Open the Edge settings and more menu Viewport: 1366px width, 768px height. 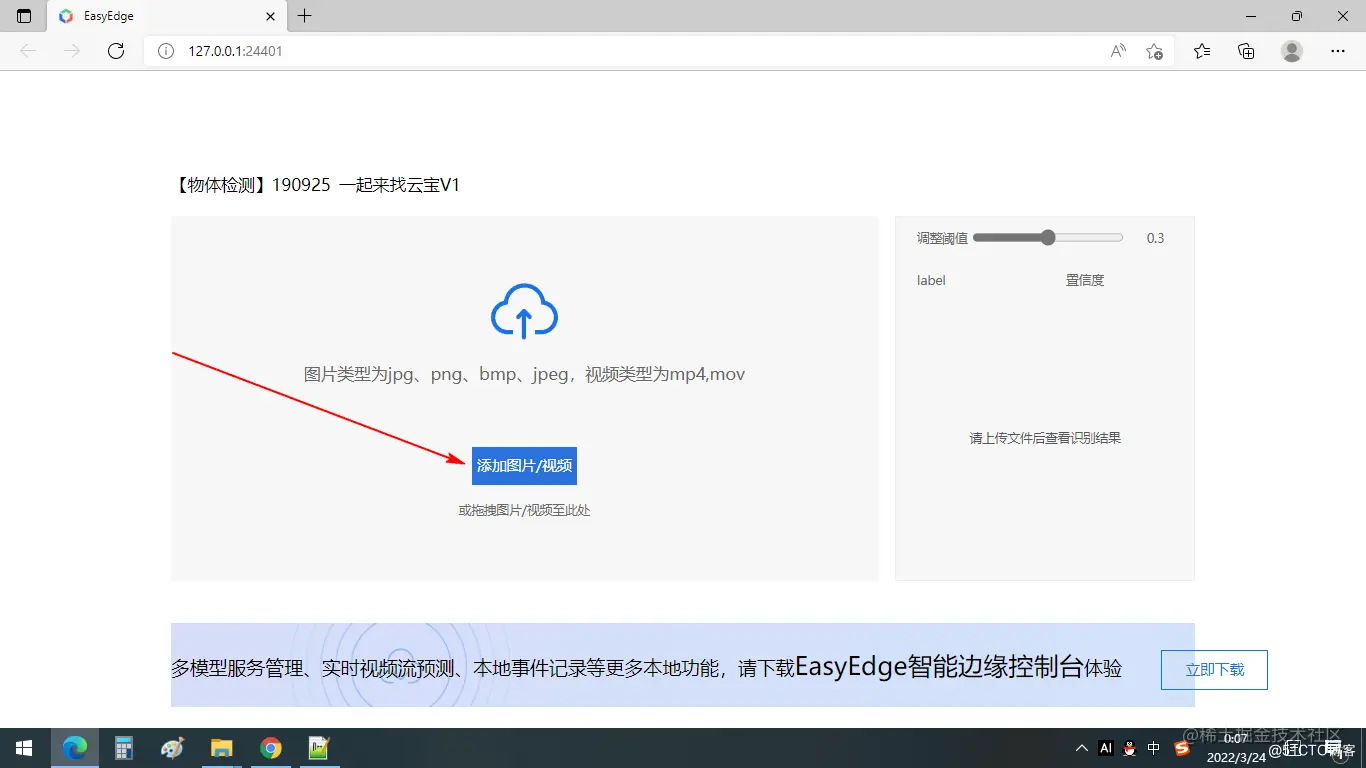[1338, 51]
